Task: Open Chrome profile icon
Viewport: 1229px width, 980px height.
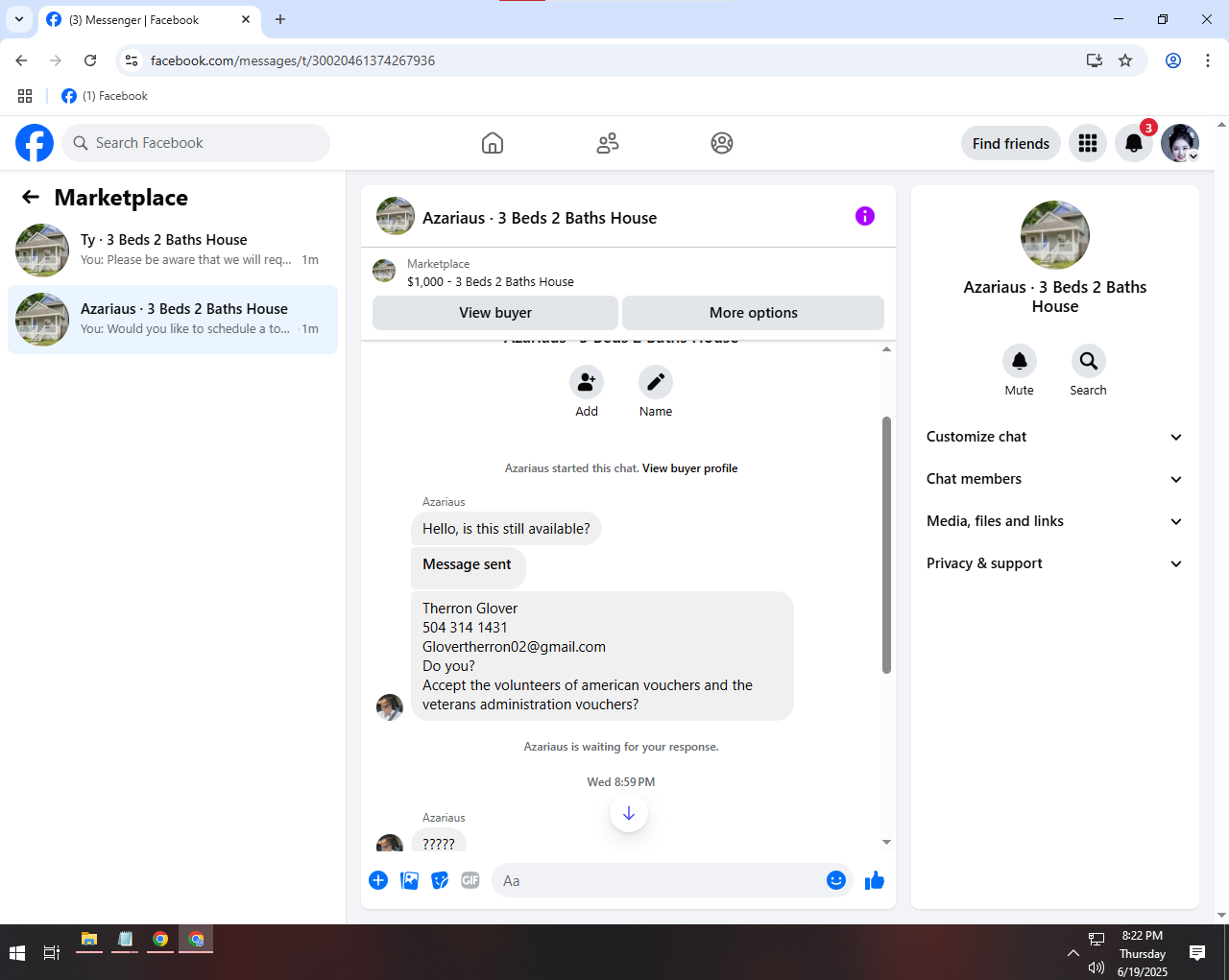Action: 1173,60
